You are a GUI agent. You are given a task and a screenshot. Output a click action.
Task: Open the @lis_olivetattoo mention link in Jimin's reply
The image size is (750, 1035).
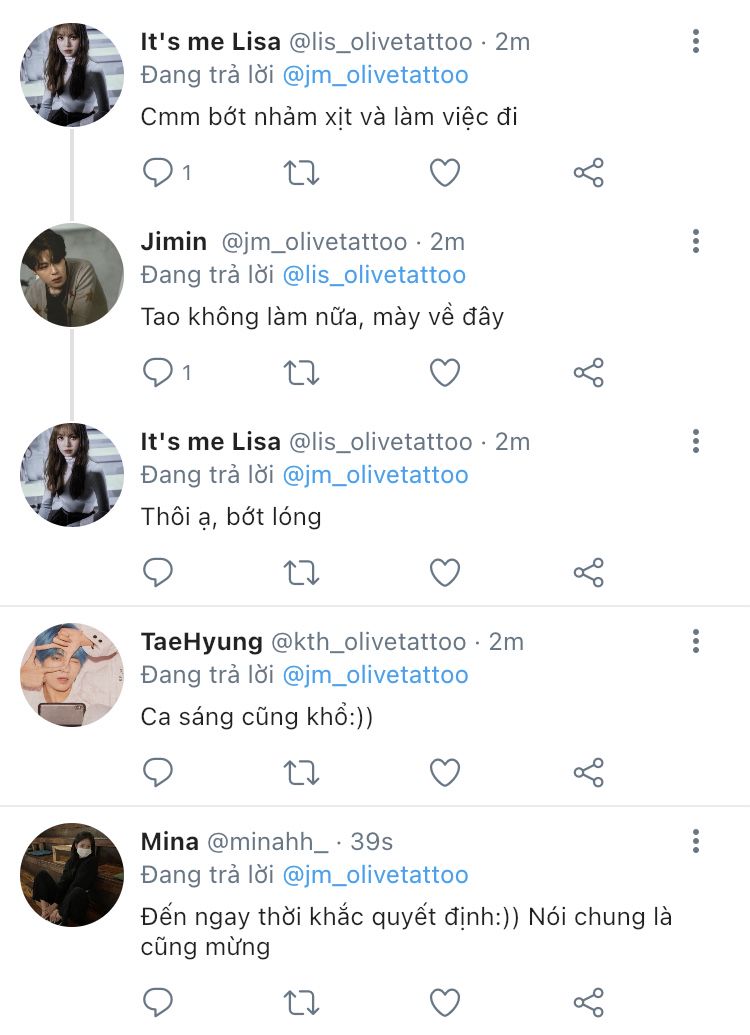tap(375, 275)
